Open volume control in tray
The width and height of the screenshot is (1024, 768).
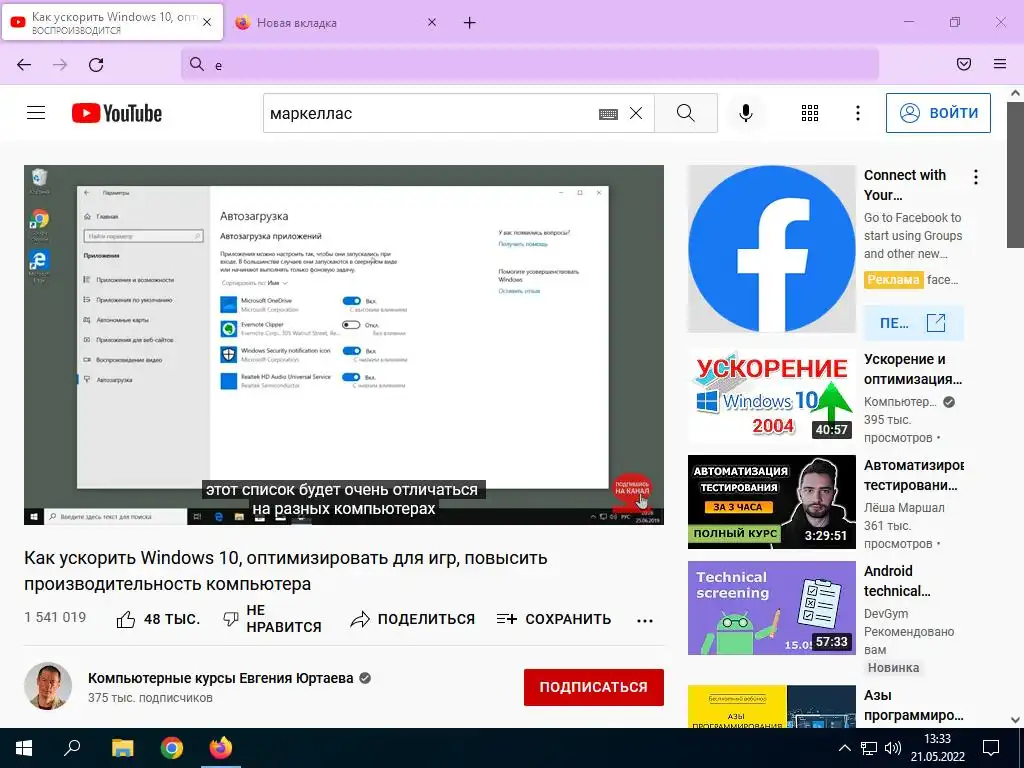[x=892, y=748]
